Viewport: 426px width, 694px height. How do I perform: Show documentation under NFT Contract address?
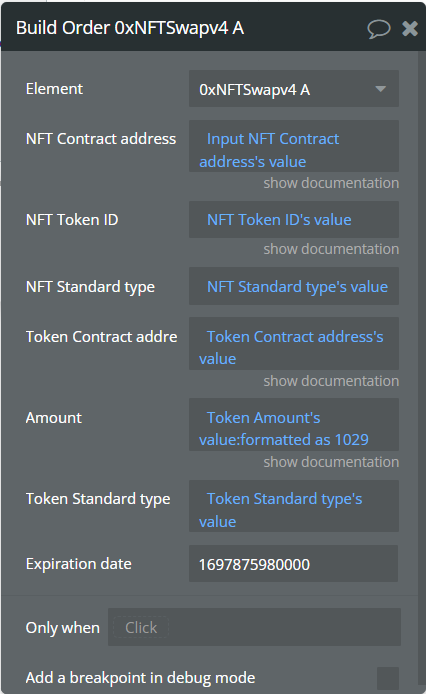click(331, 183)
